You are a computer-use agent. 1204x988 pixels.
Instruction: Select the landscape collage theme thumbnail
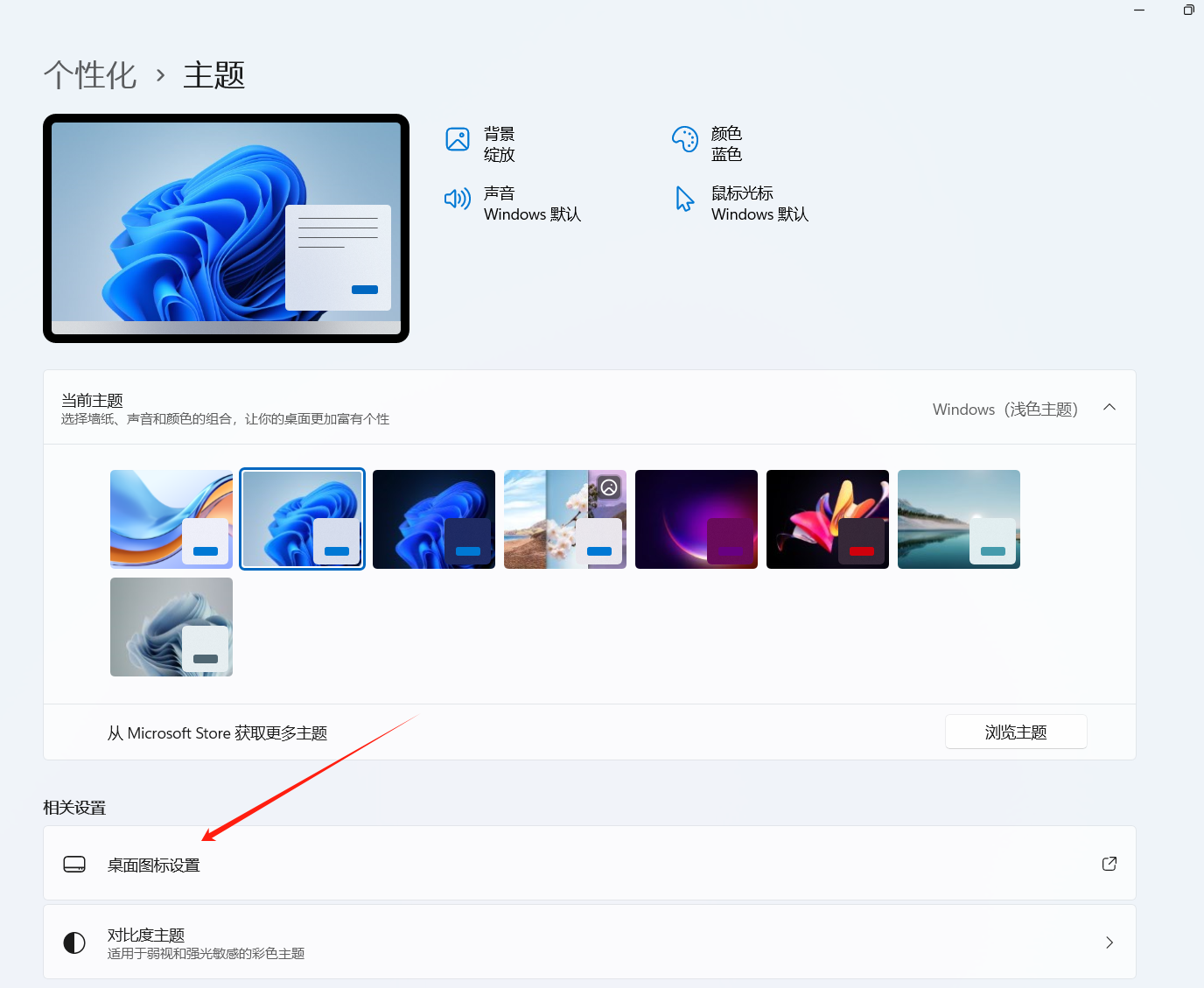click(x=565, y=519)
